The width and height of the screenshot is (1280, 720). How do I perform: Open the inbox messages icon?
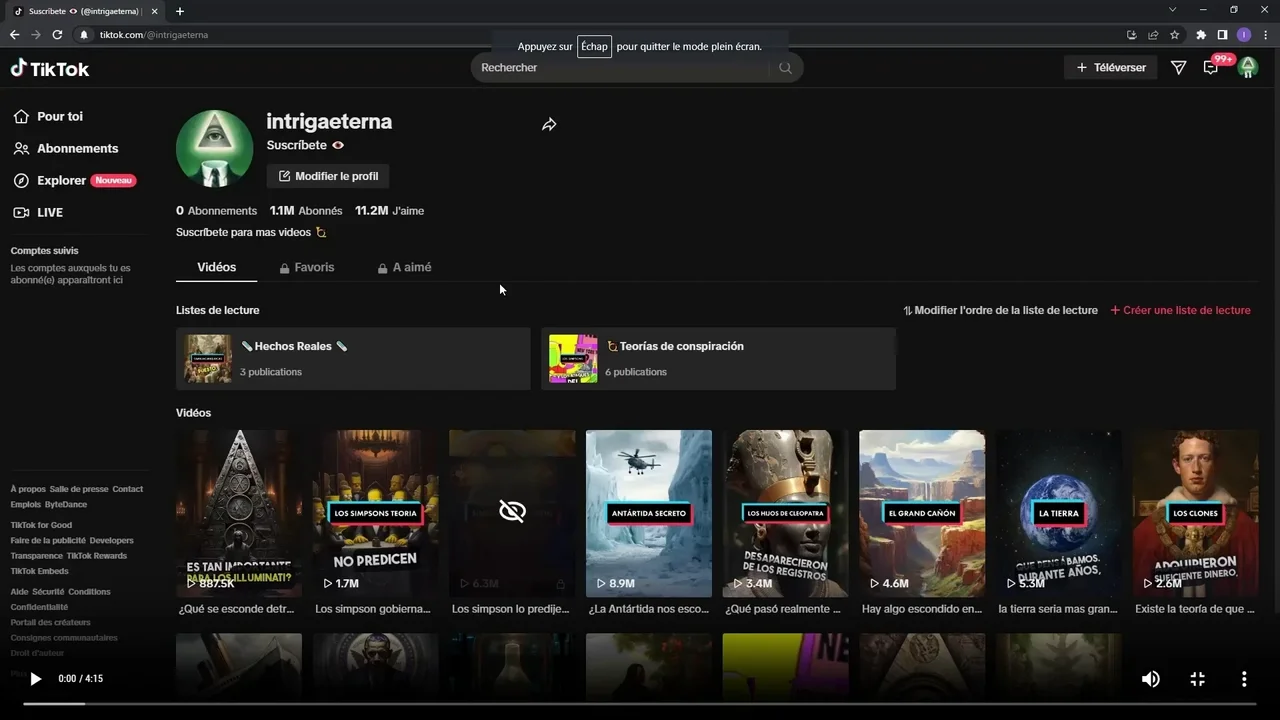[x=1211, y=68]
